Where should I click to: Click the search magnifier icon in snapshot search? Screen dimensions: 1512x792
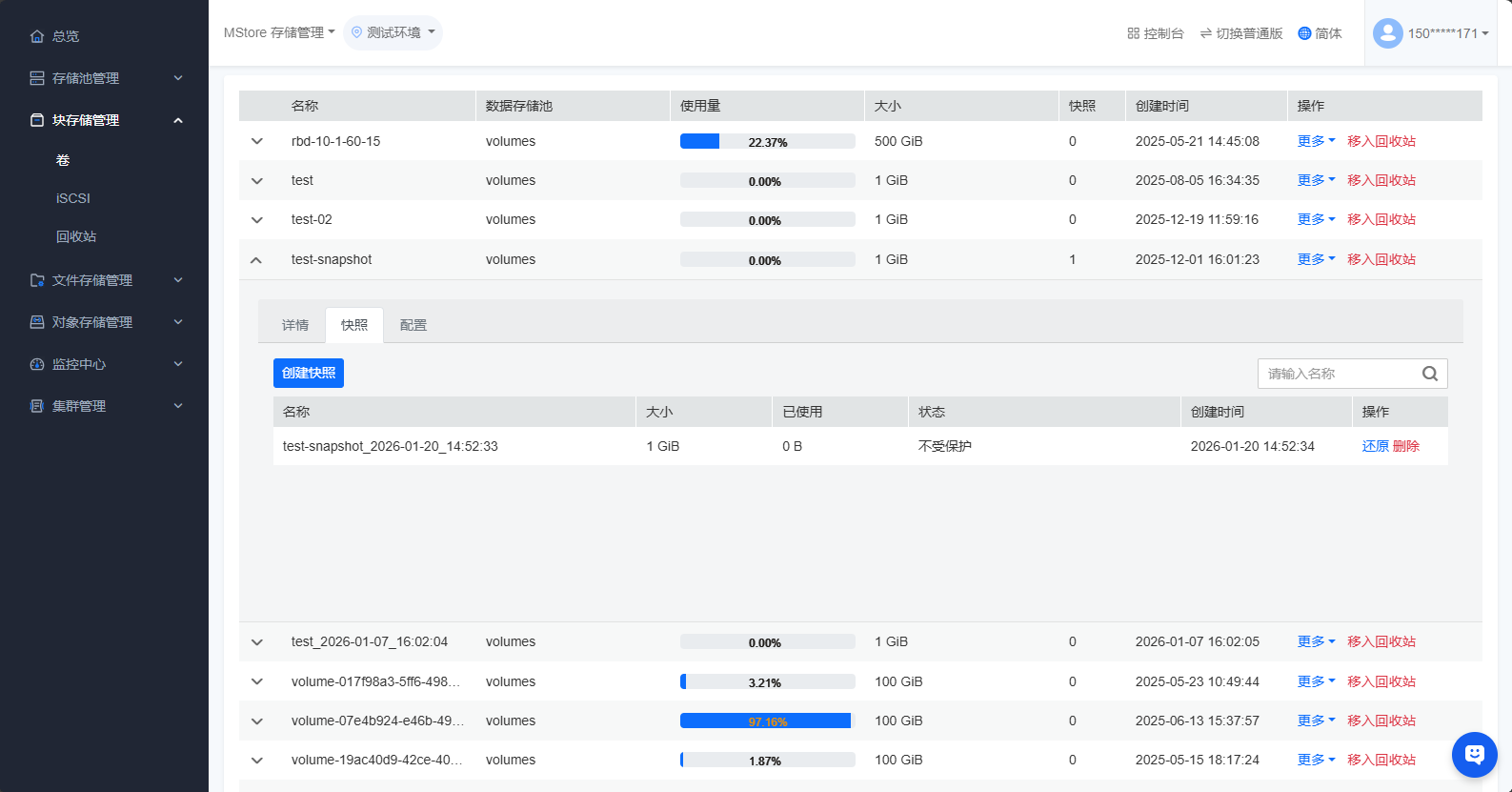tap(1429, 374)
